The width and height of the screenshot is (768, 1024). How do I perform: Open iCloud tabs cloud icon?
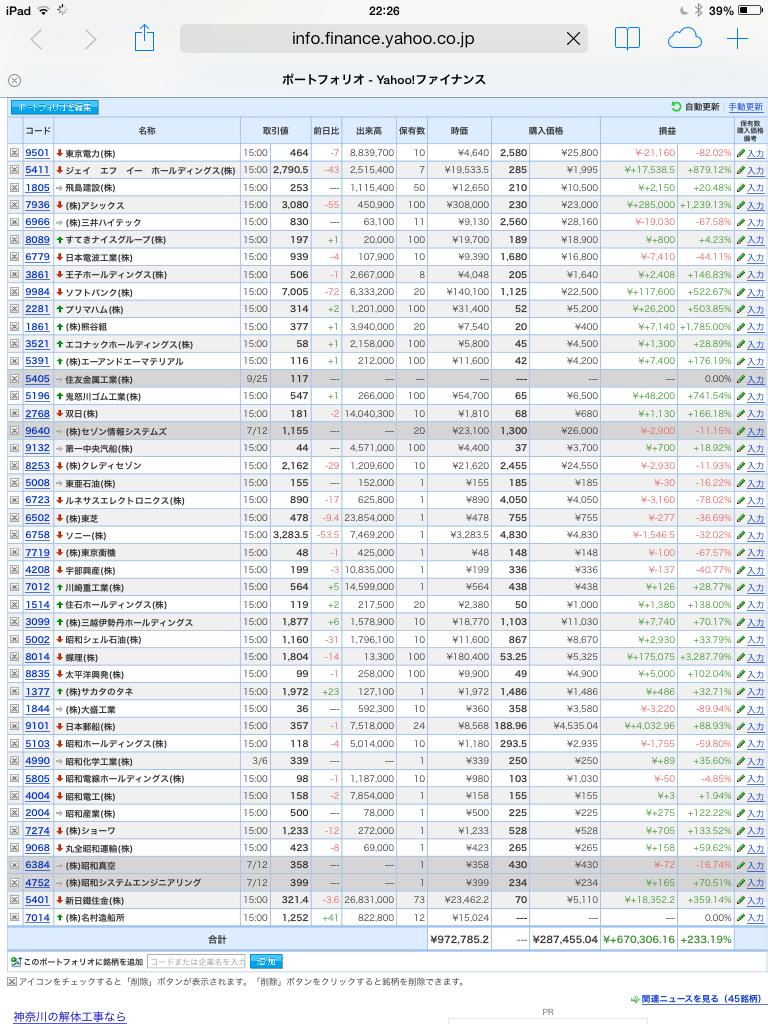point(684,39)
